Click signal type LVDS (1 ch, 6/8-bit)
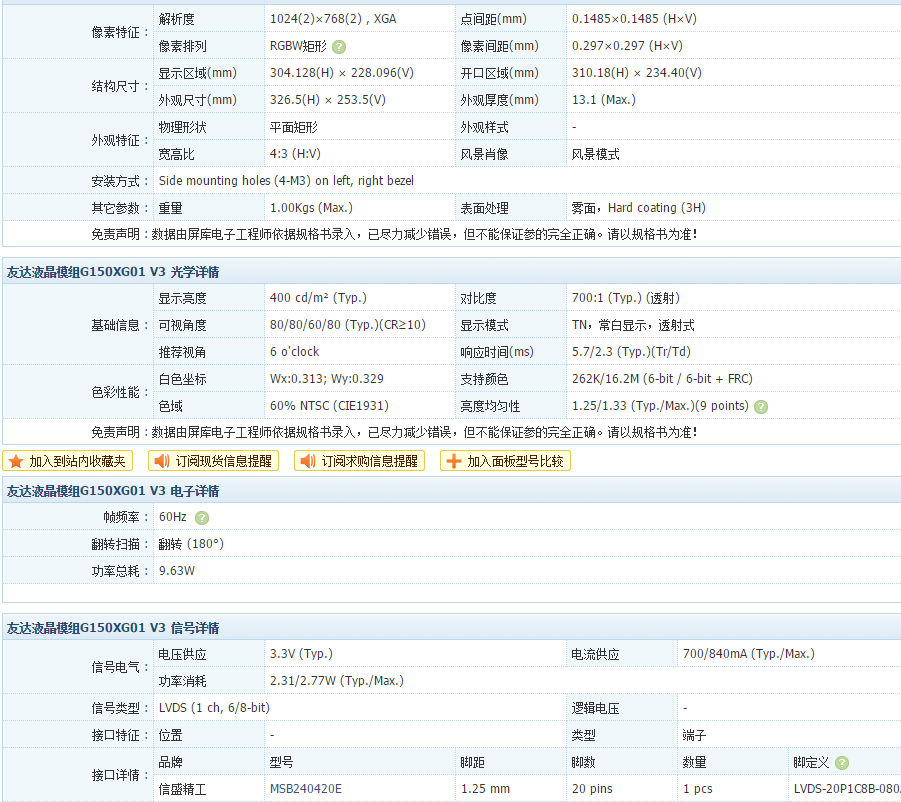The width and height of the screenshot is (901, 802). pos(214,708)
